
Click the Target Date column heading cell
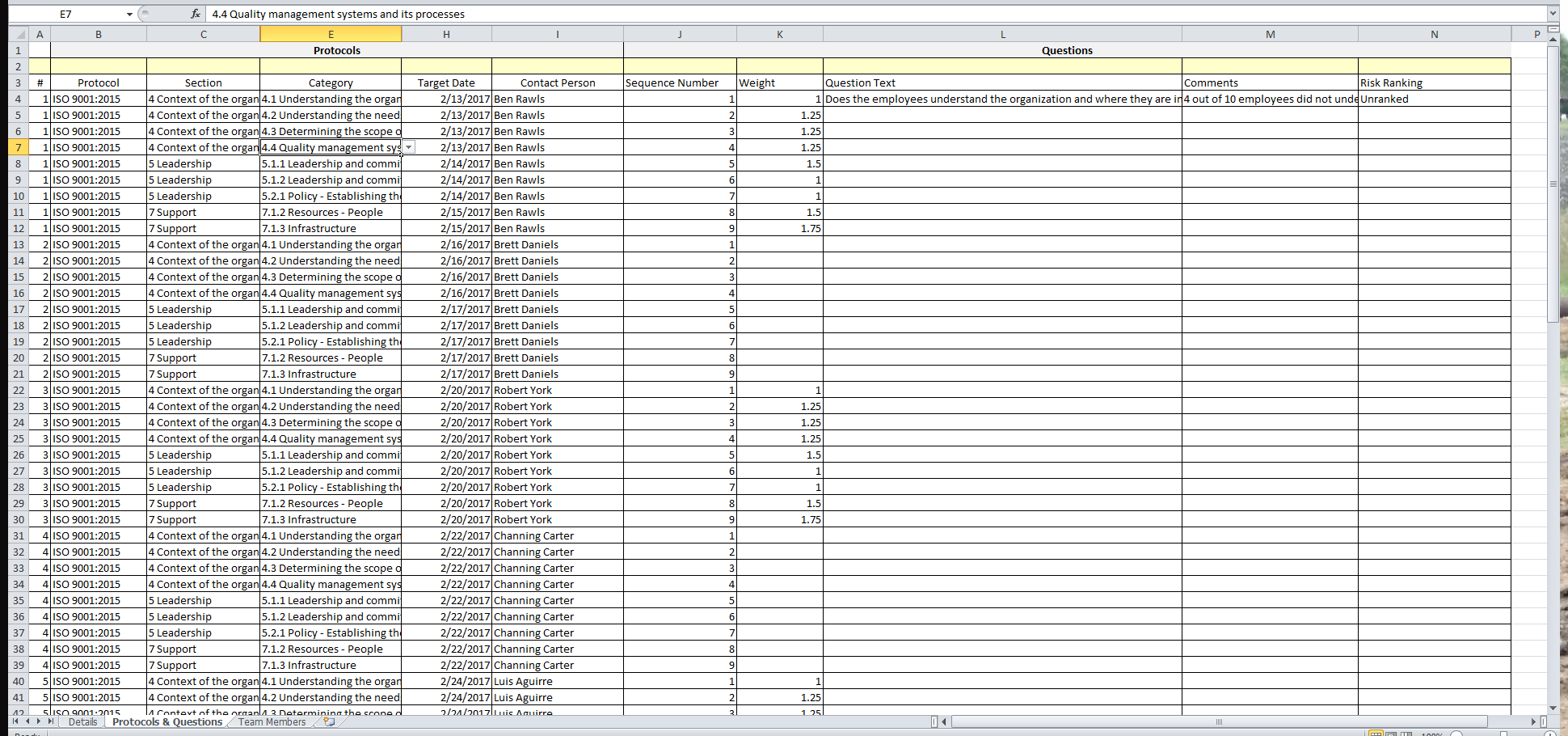(x=446, y=82)
